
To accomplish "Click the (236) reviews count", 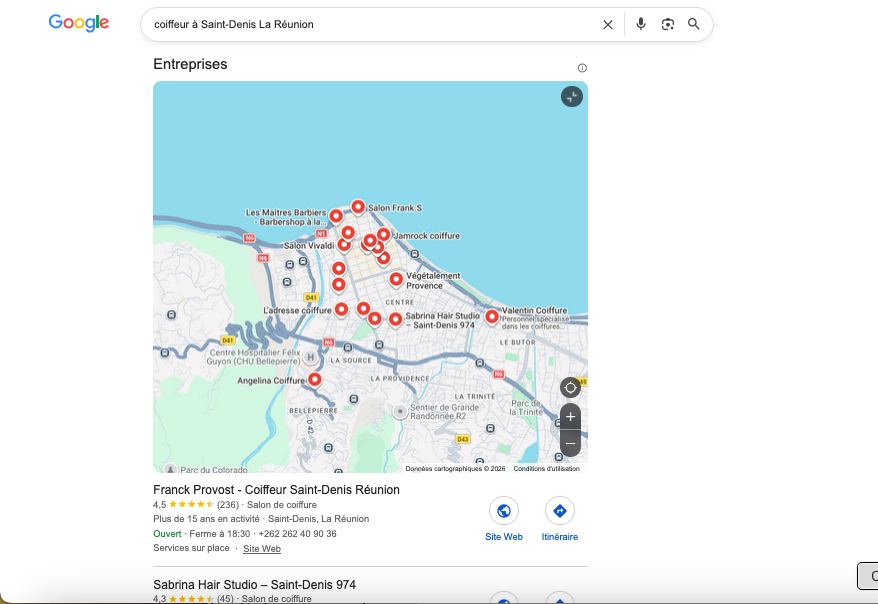I will pyautogui.click(x=228, y=504).
